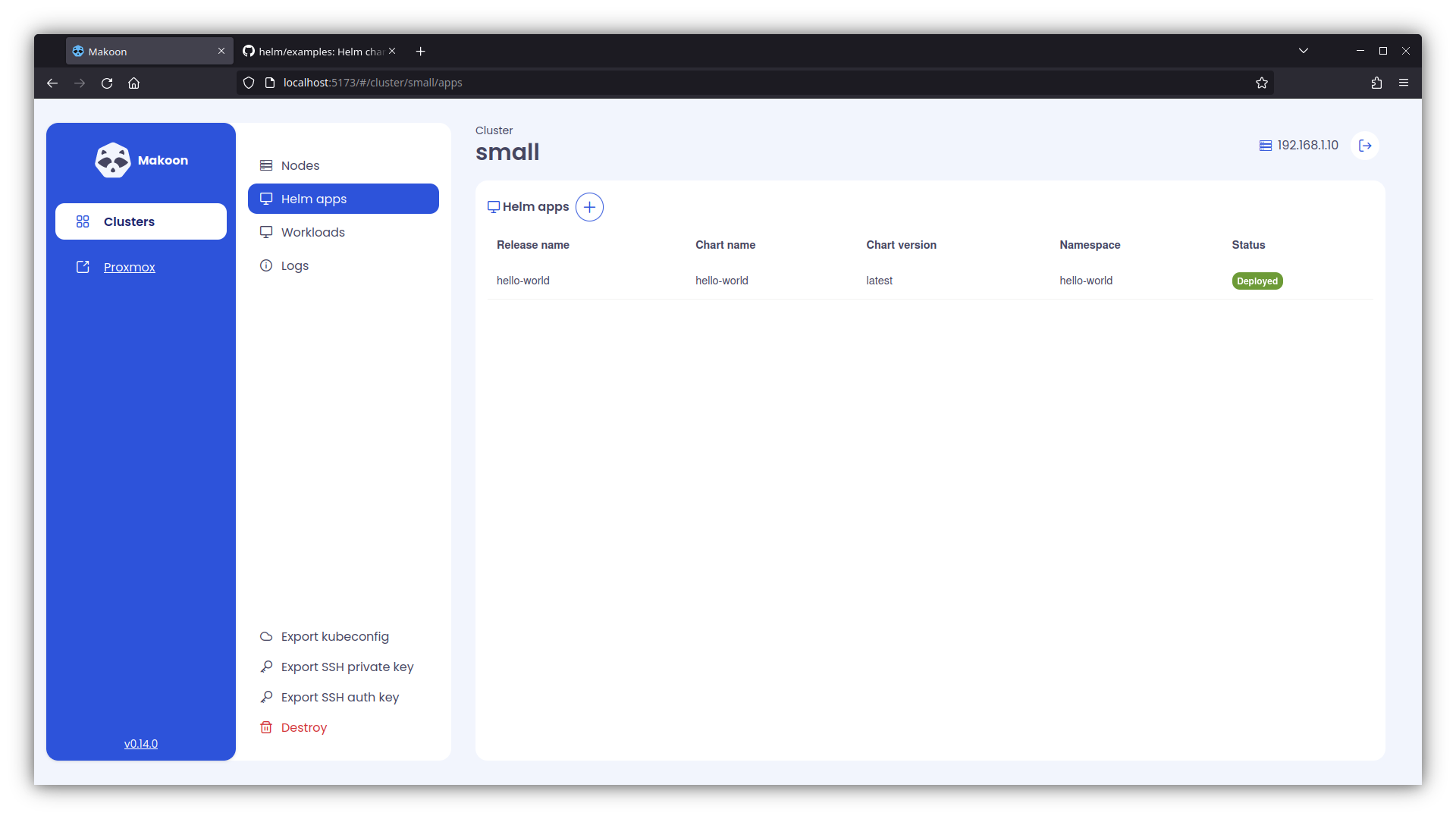
Task: Click the Export SSH auth key icon
Action: [264, 697]
